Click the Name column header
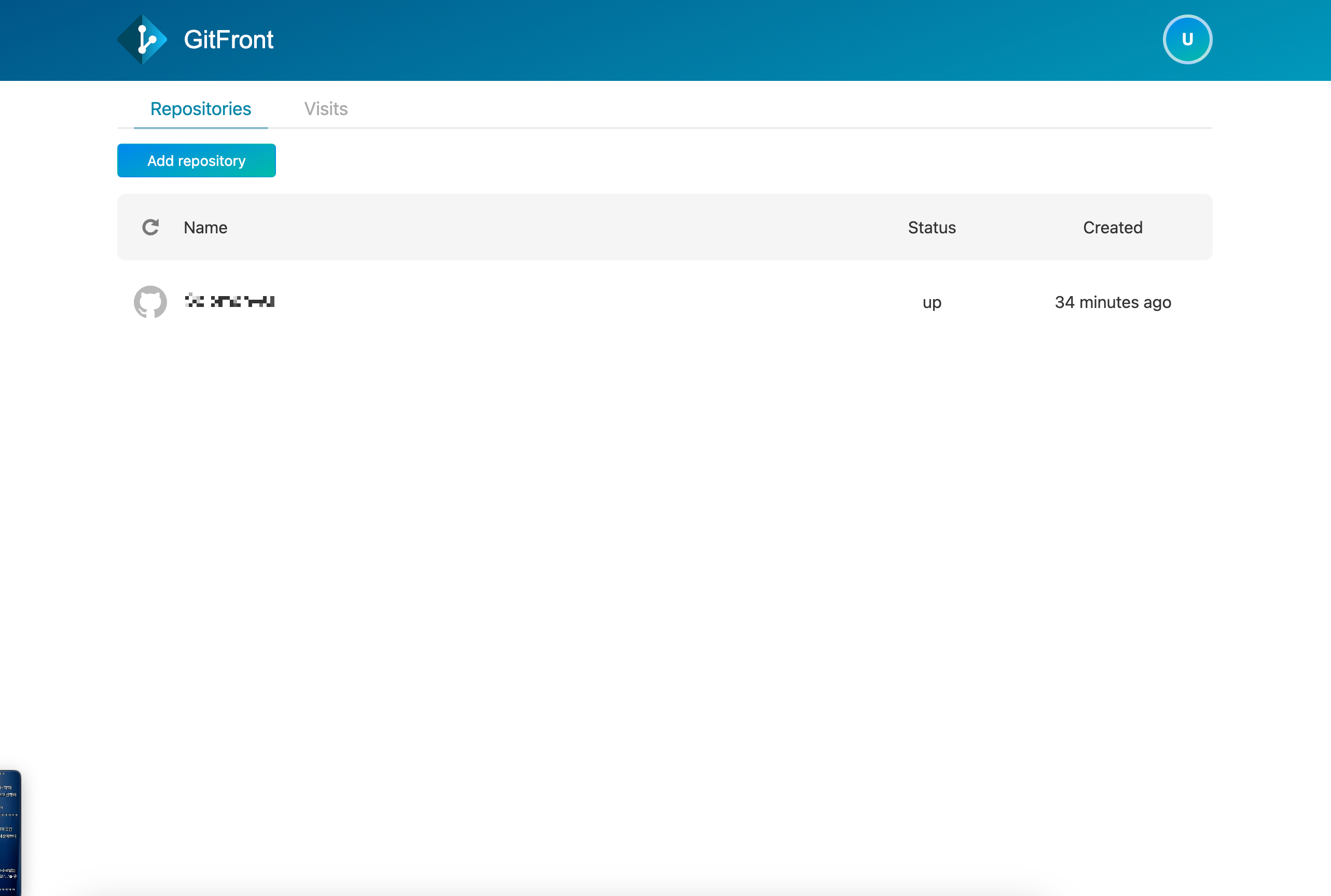Image resolution: width=1331 pixels, height=896 pixels. (205, 228)
